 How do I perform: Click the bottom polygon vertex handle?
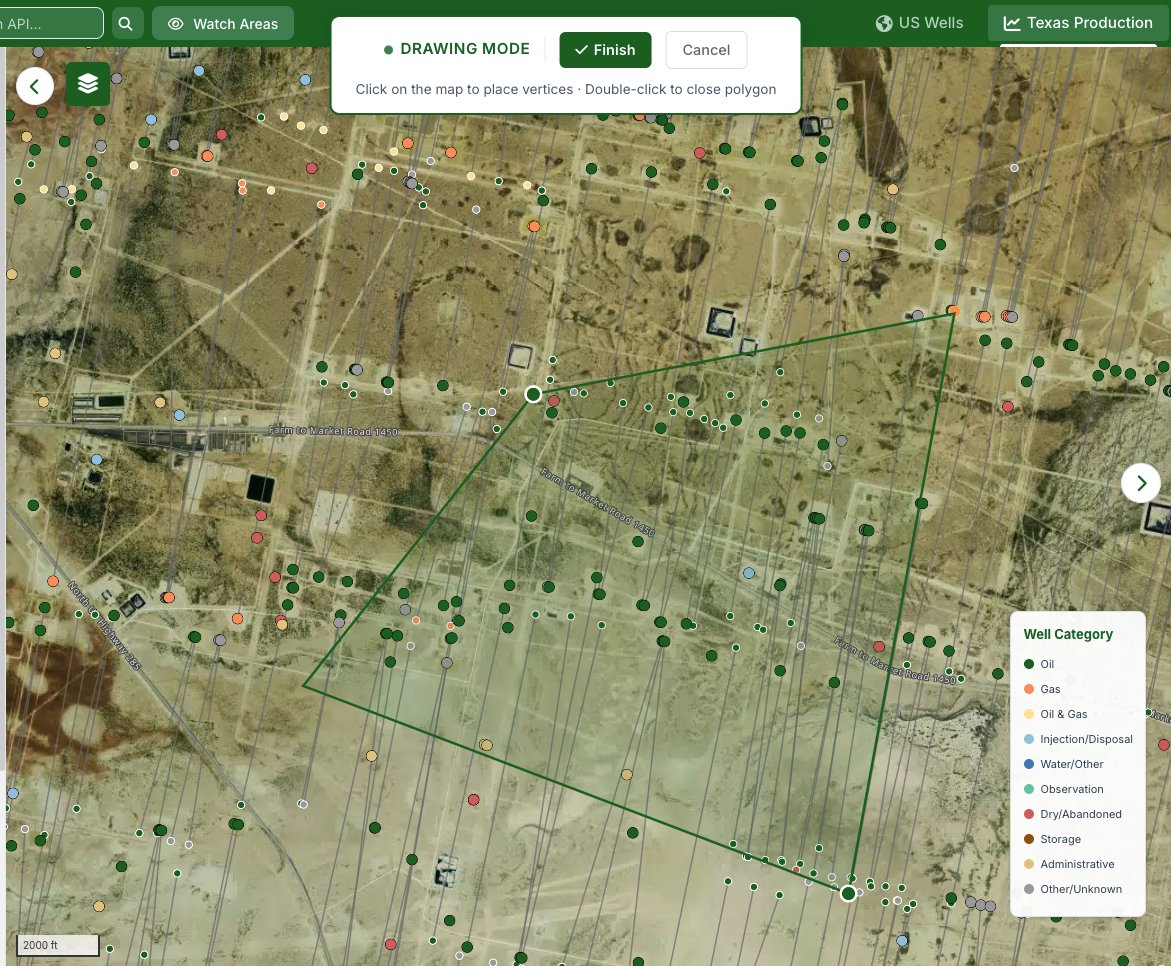[x=848, y=894]
